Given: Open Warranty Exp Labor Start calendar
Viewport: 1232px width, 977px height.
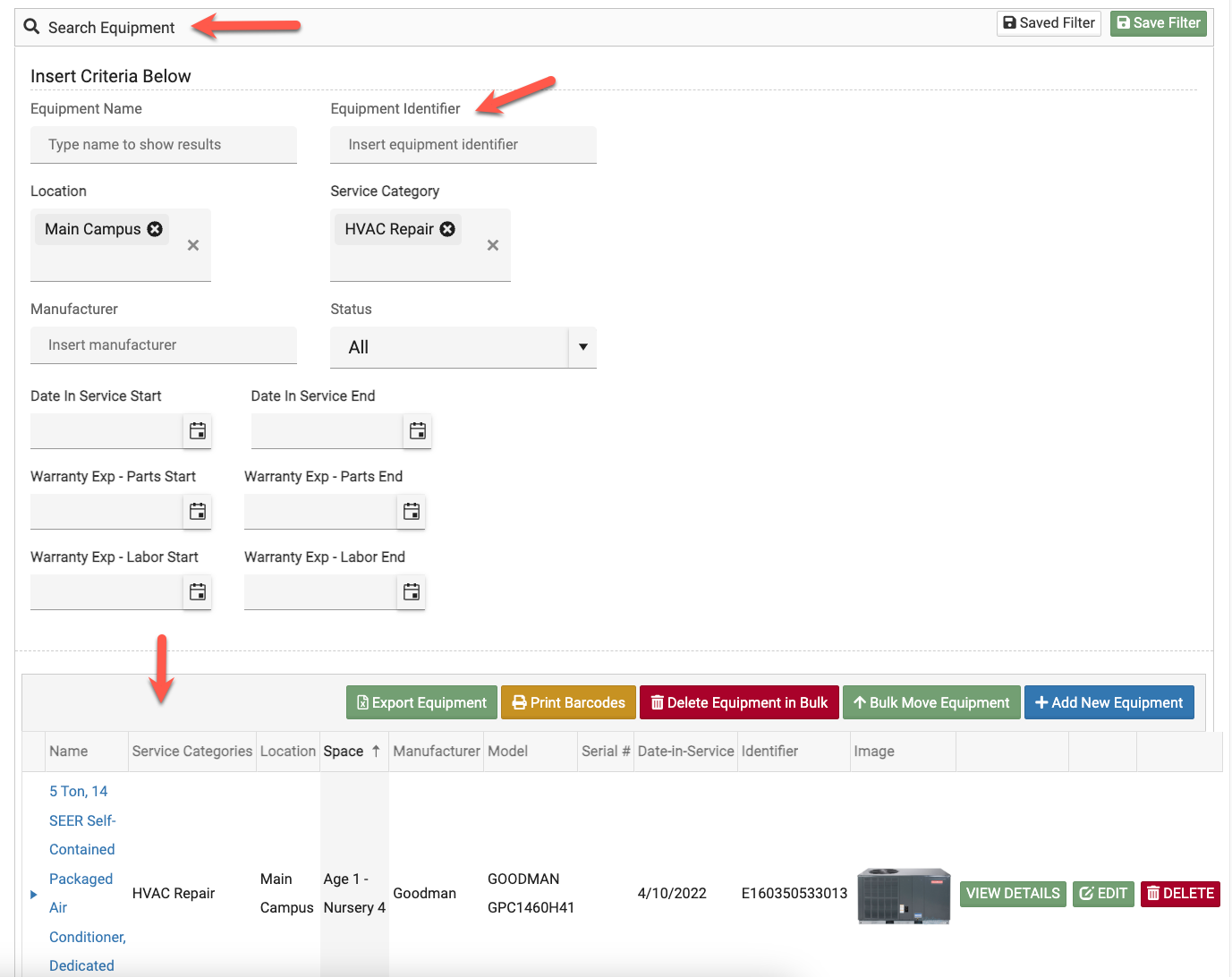Looking at the screenshot, I should [x=198, y=592].
